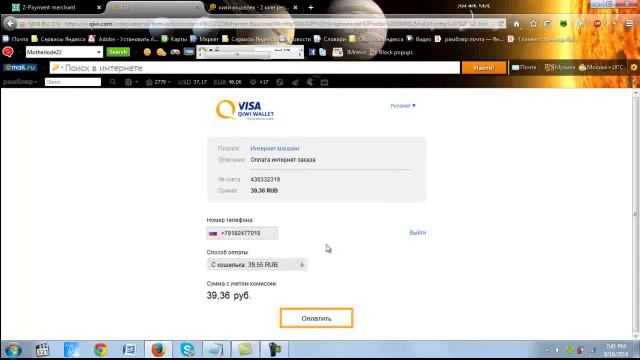Click the Москва weather toolbar item
The width and height of the screenshot is (640, 360).
[601, 67]
